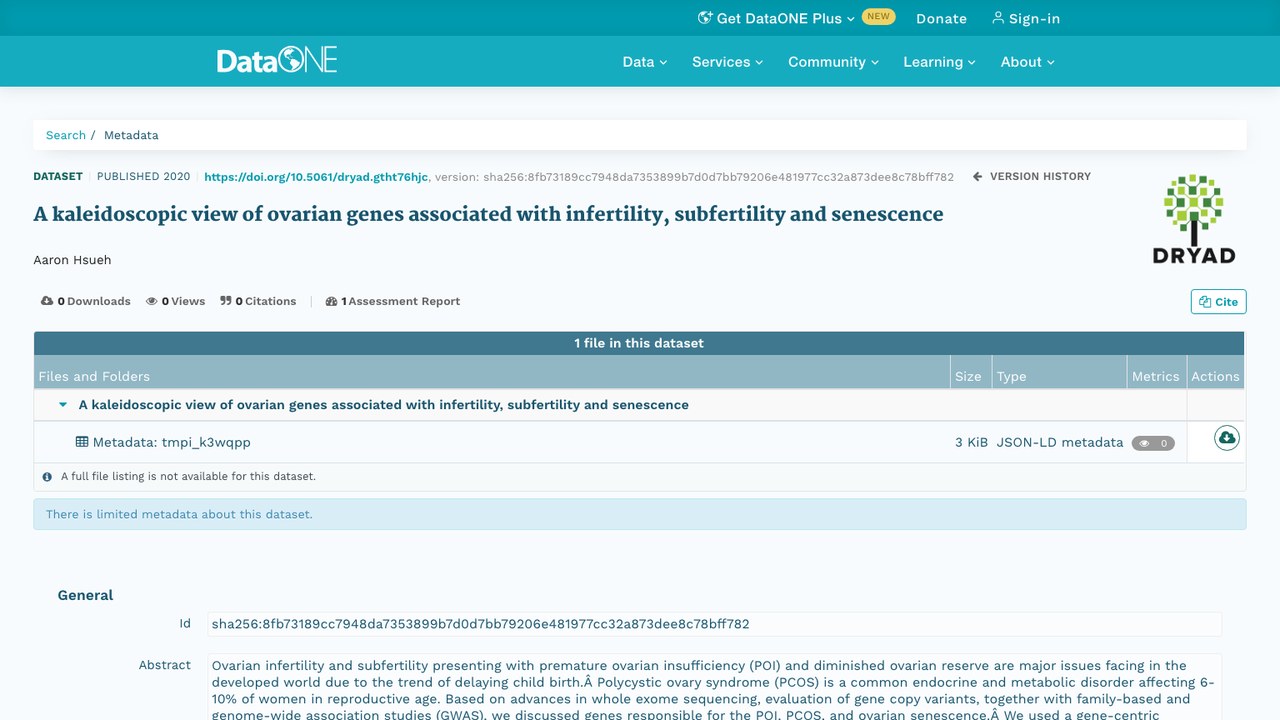Viewport: 1280px width, 720px height.
Task: Click the DataONE logo
Action: [277, 61]
